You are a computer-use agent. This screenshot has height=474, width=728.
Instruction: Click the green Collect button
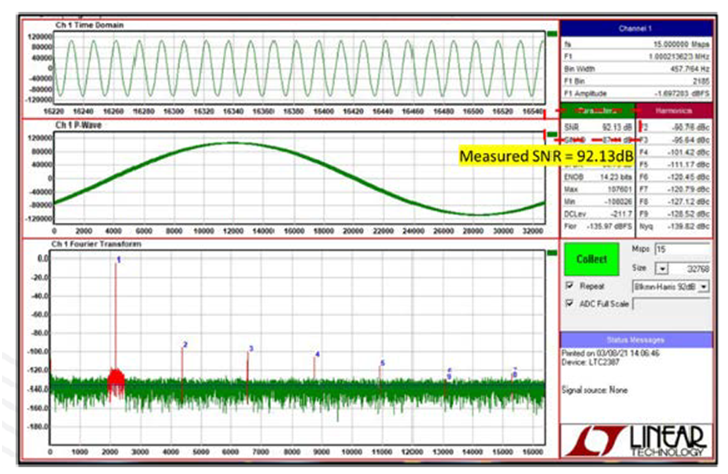coord(591,258)
